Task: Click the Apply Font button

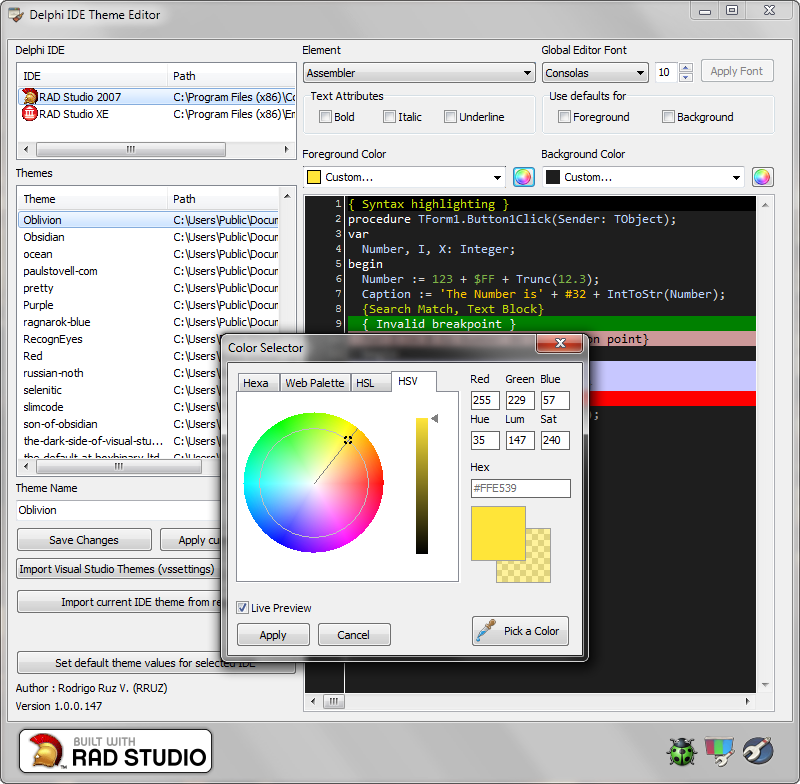Action: 737,71
